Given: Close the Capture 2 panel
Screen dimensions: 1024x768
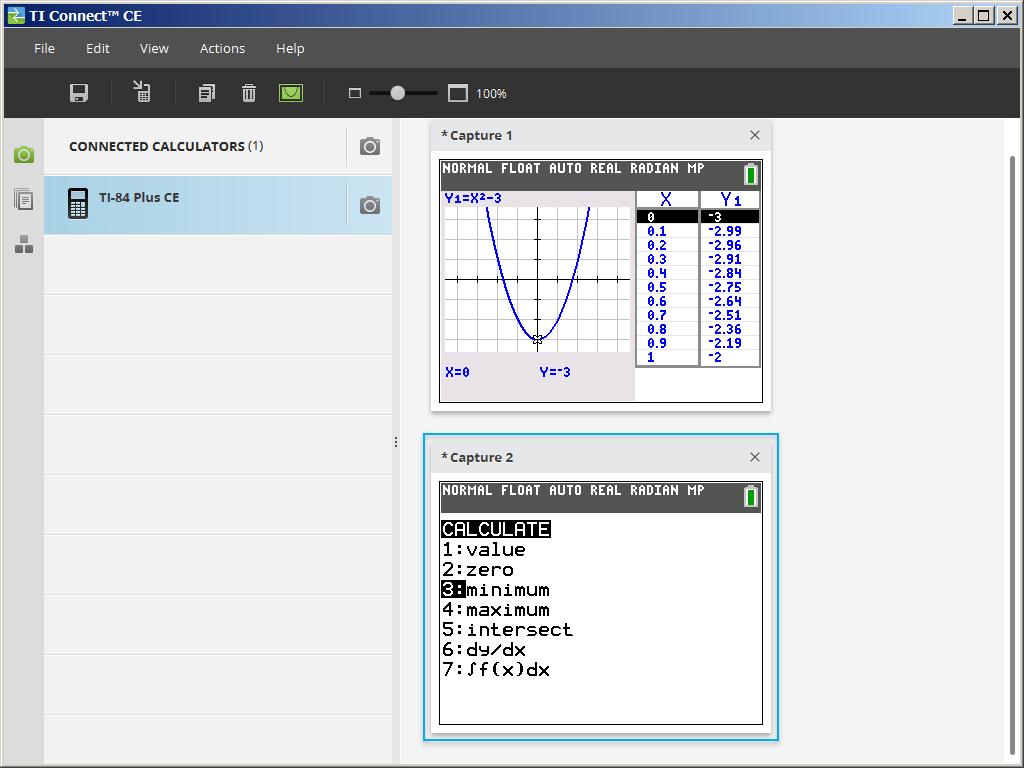Looking at the screenshot, I should pyautogui.click(x=755, y=456).
